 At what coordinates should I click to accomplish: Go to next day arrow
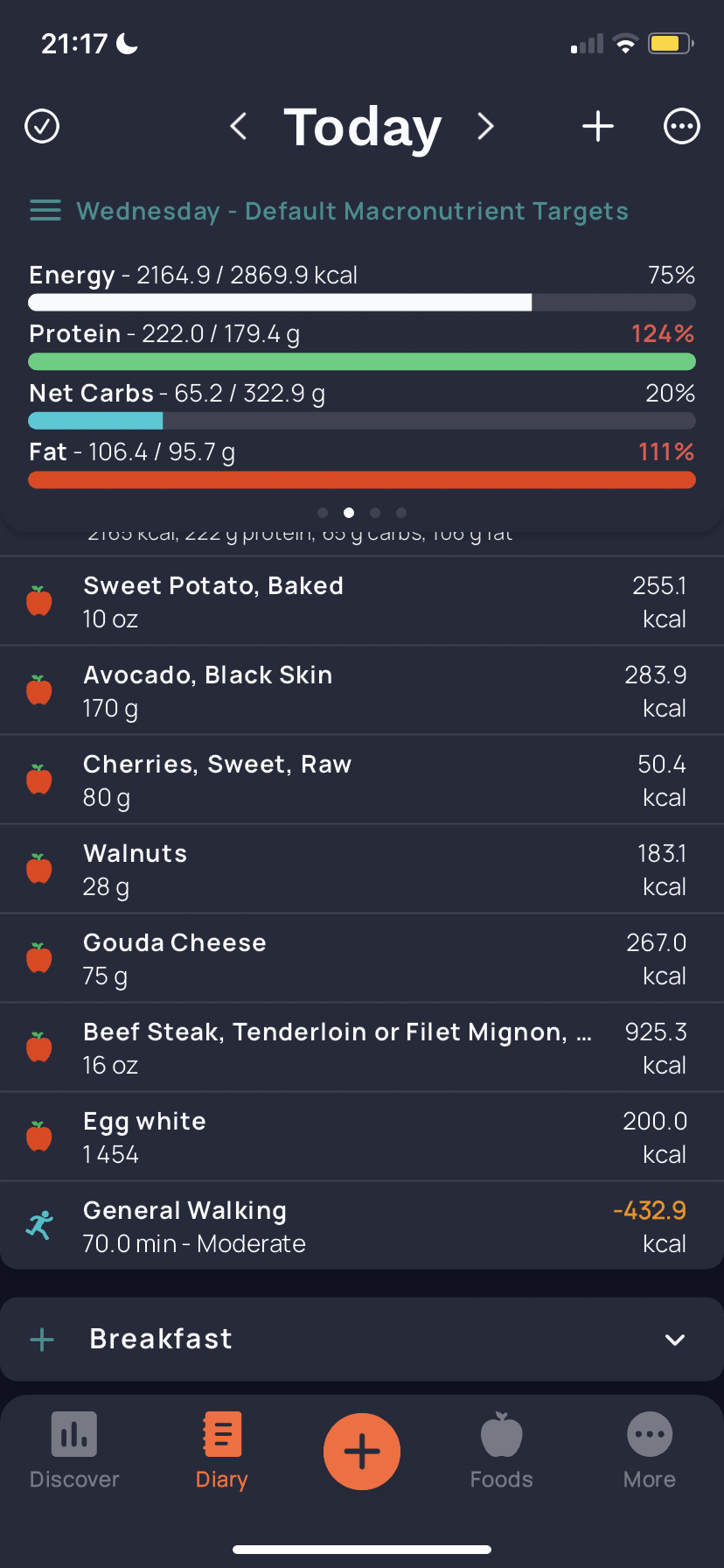pyautogui.click(x=485, y=126)
